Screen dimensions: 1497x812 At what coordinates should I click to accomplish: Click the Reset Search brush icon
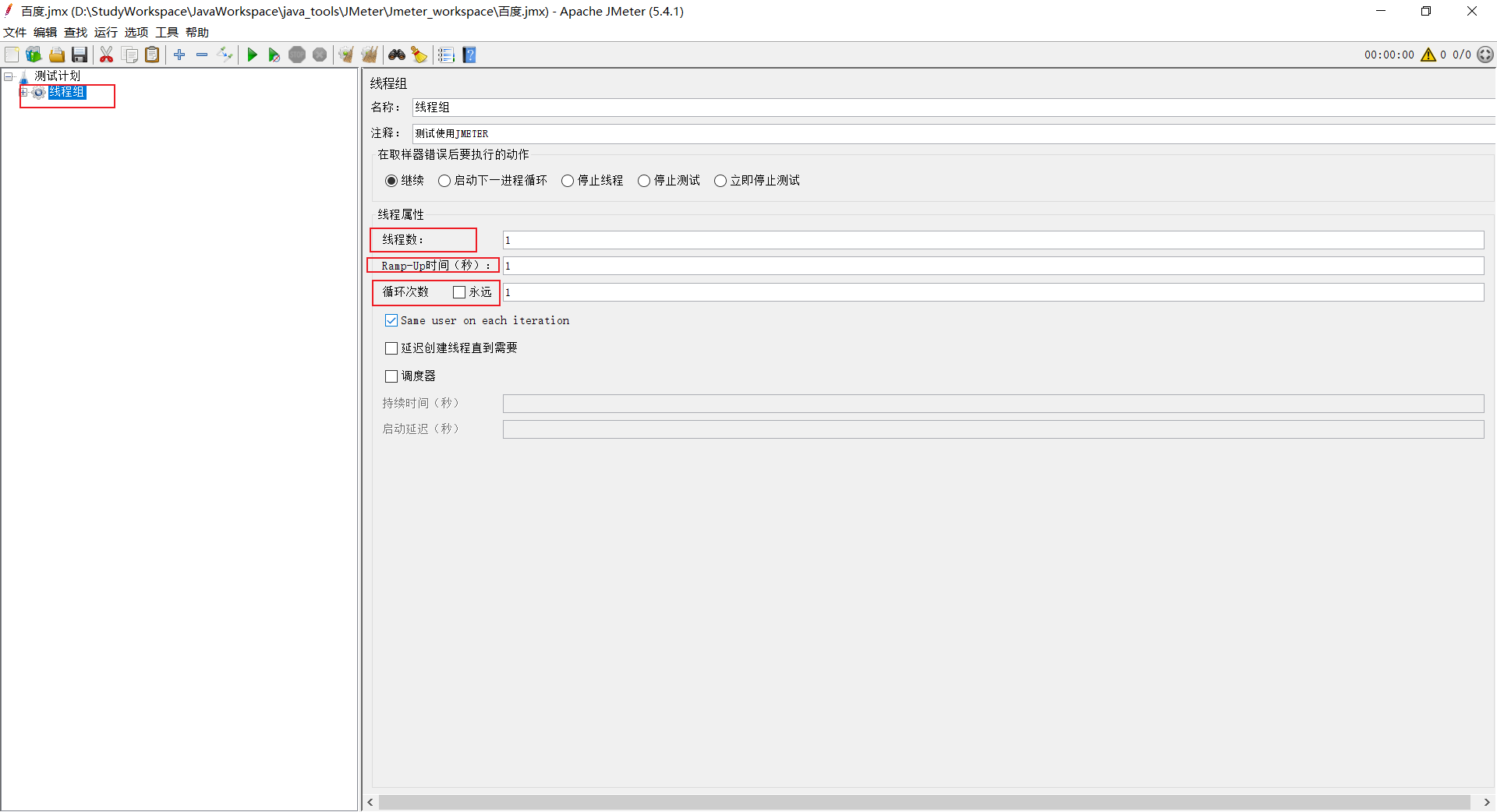coord(419,55)
